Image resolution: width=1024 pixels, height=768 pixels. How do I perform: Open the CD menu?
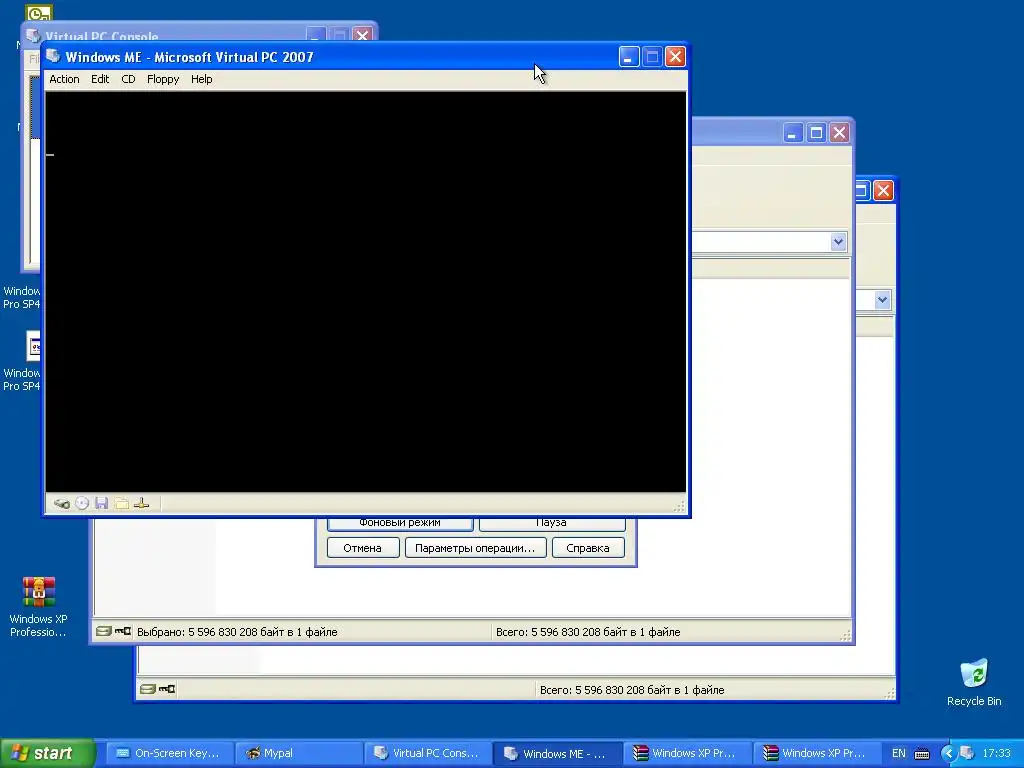pyautogui.click(x=128, y=79)
